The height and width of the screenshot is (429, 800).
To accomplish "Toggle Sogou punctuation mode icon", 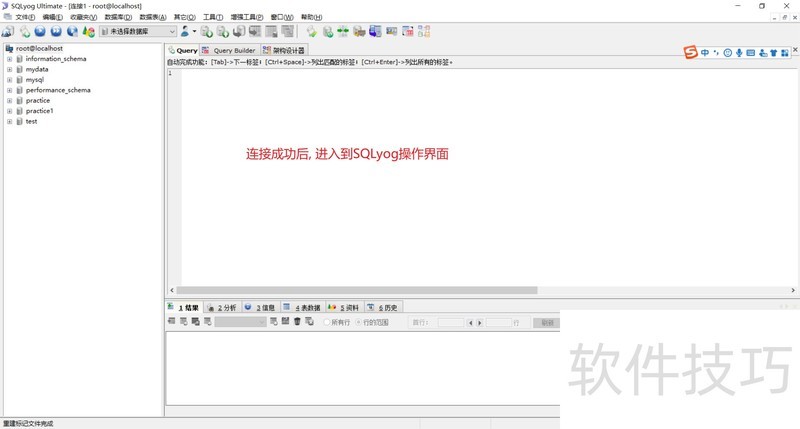I will click(x=716, y=53).
